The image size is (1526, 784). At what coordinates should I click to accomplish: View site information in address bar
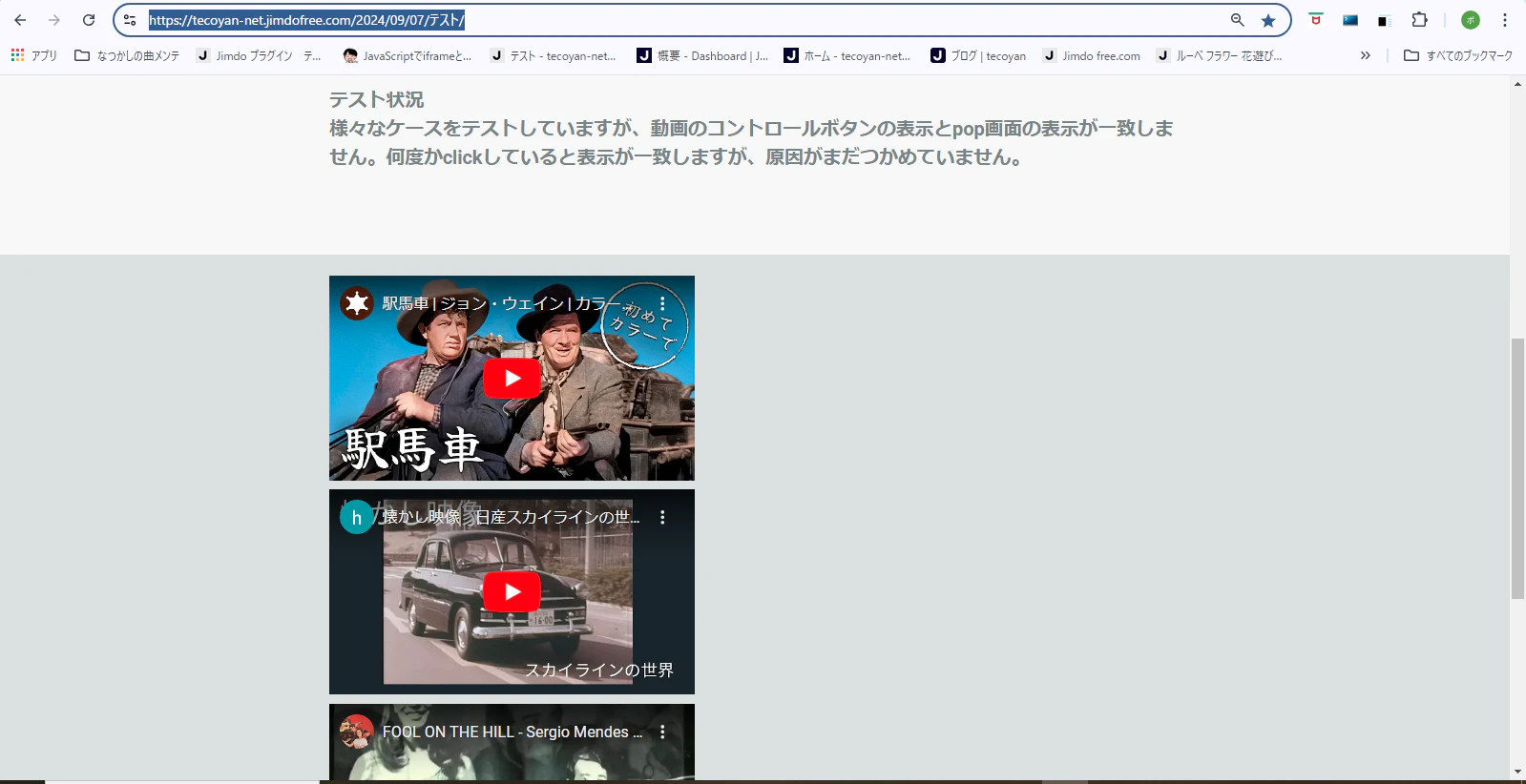(130, 20)
